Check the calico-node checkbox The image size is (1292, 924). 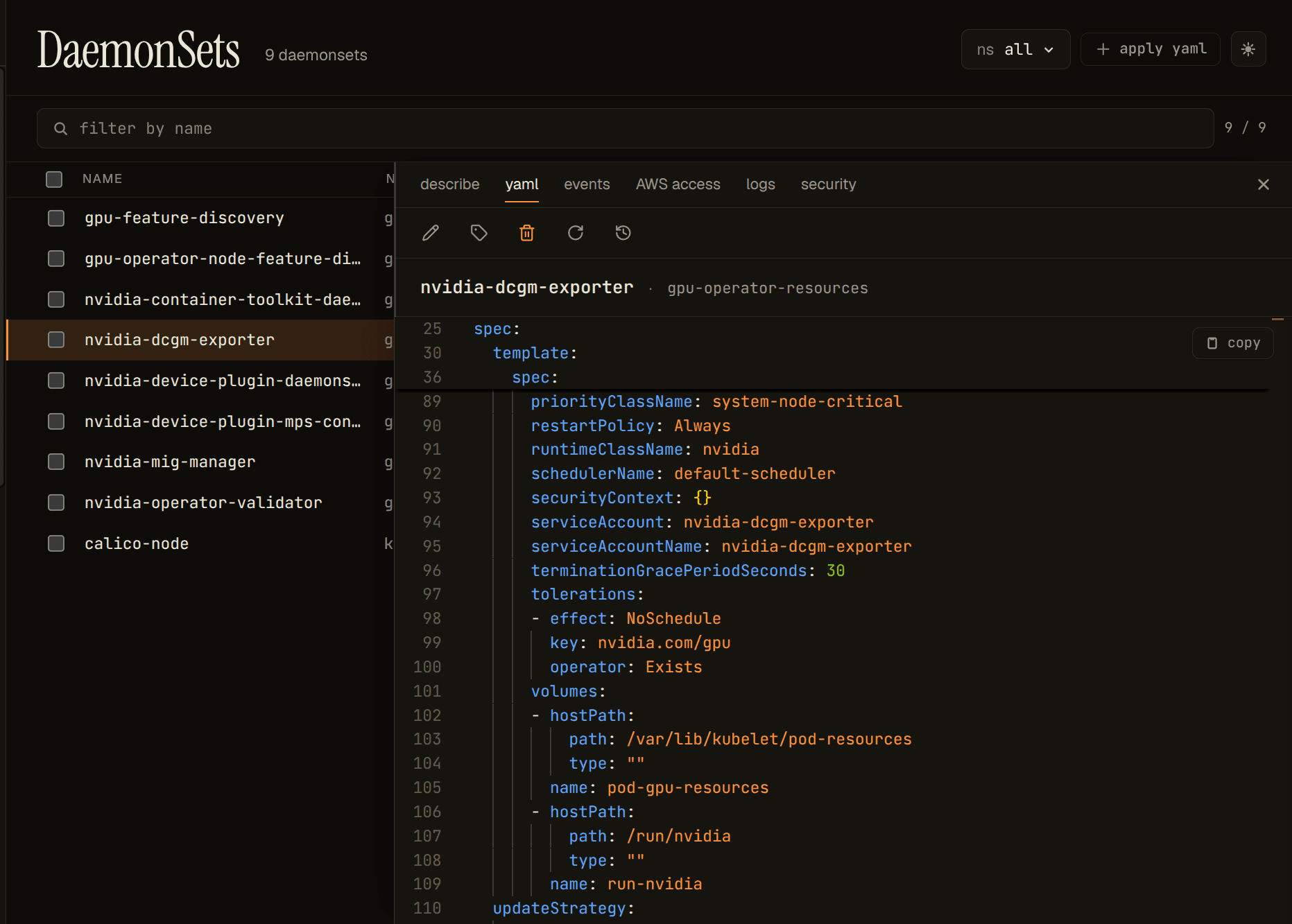coord(56,543)
